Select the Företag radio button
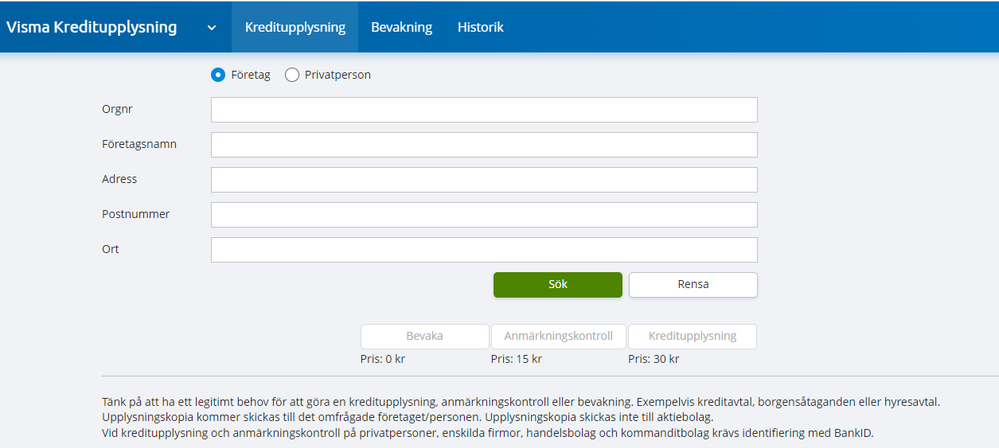 (218, 75)
